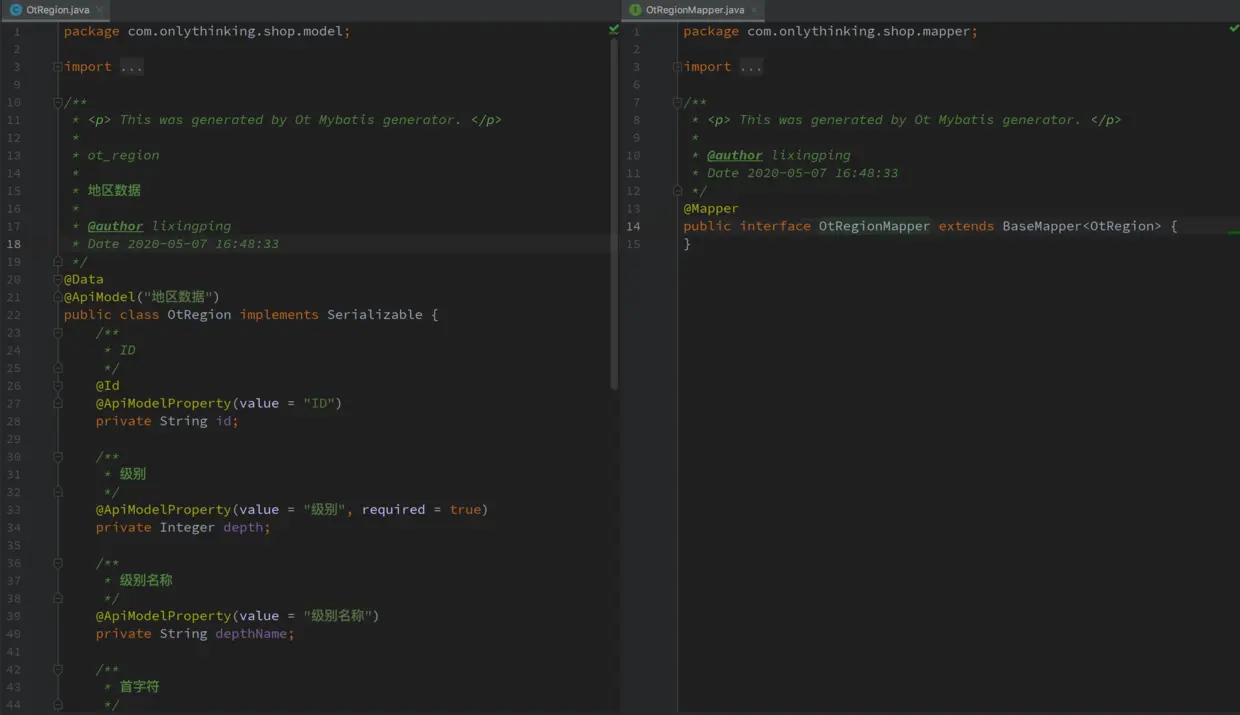
Task: Click 'private Integer depth;'
Action: [183, 527]
